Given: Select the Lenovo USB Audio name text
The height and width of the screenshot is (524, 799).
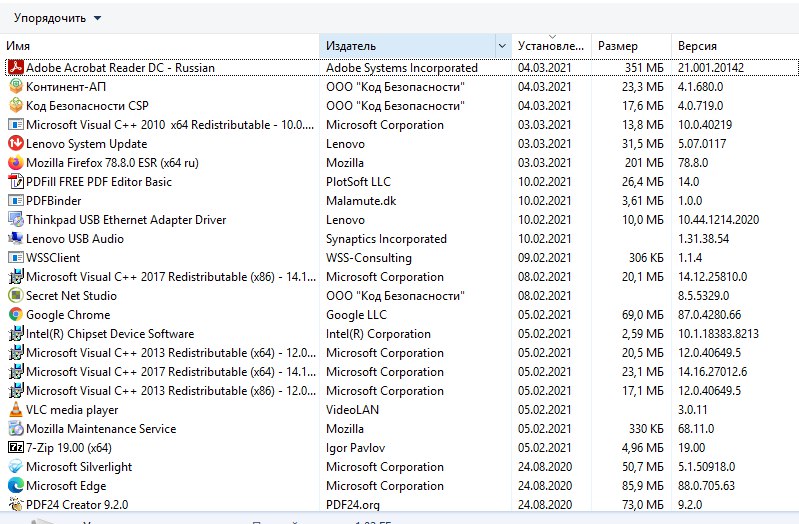Looking at the screenshot, I should (x=75, y=239).
